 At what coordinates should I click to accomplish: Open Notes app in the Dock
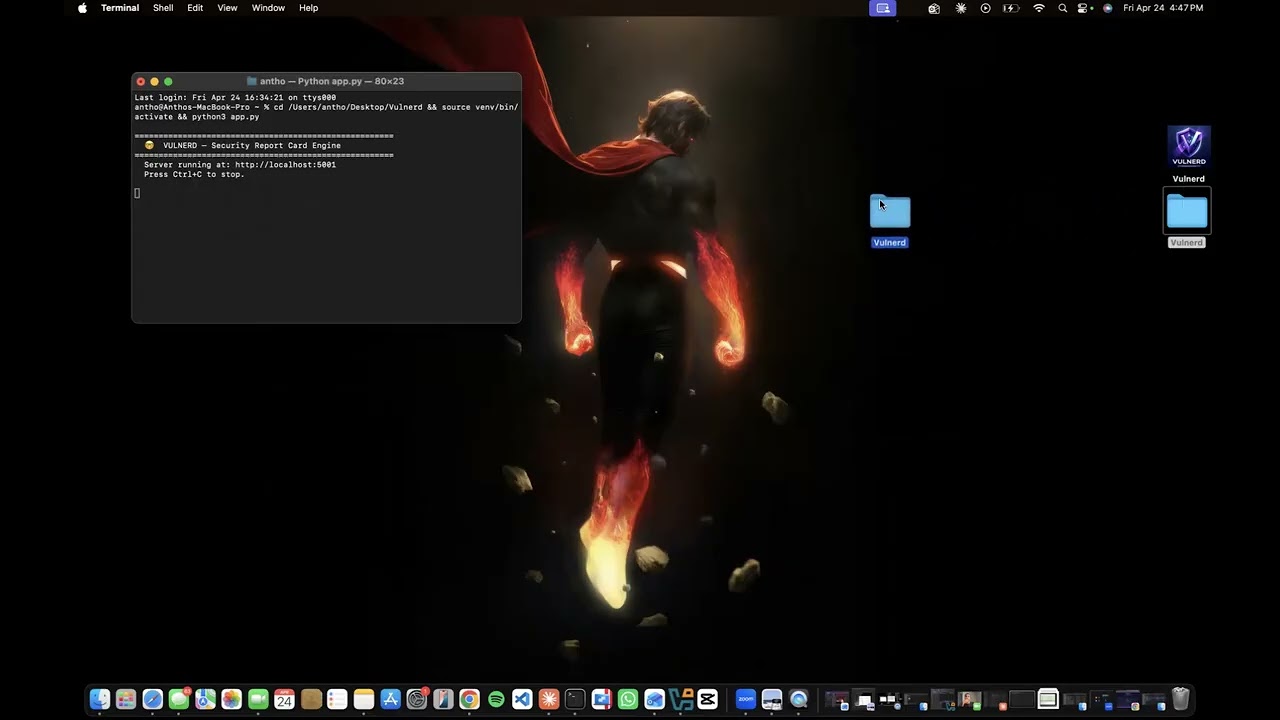363,699
